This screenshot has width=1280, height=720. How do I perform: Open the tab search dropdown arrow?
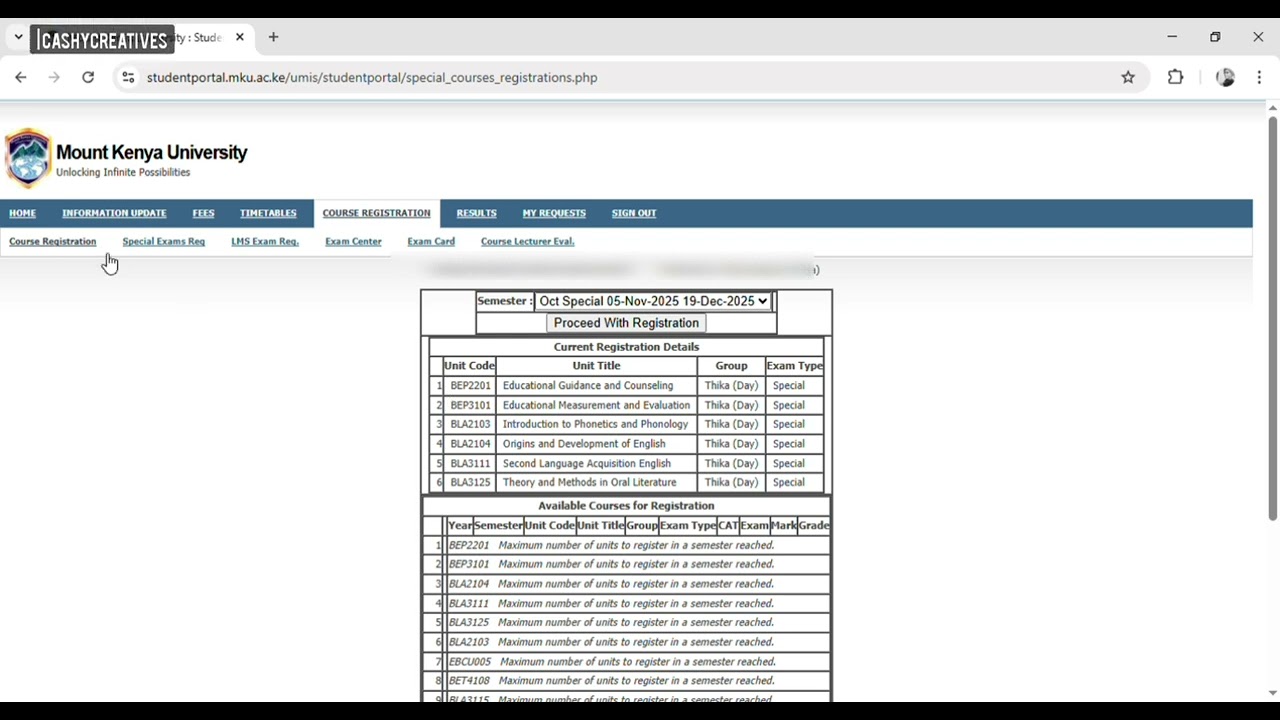click(18, 37)
